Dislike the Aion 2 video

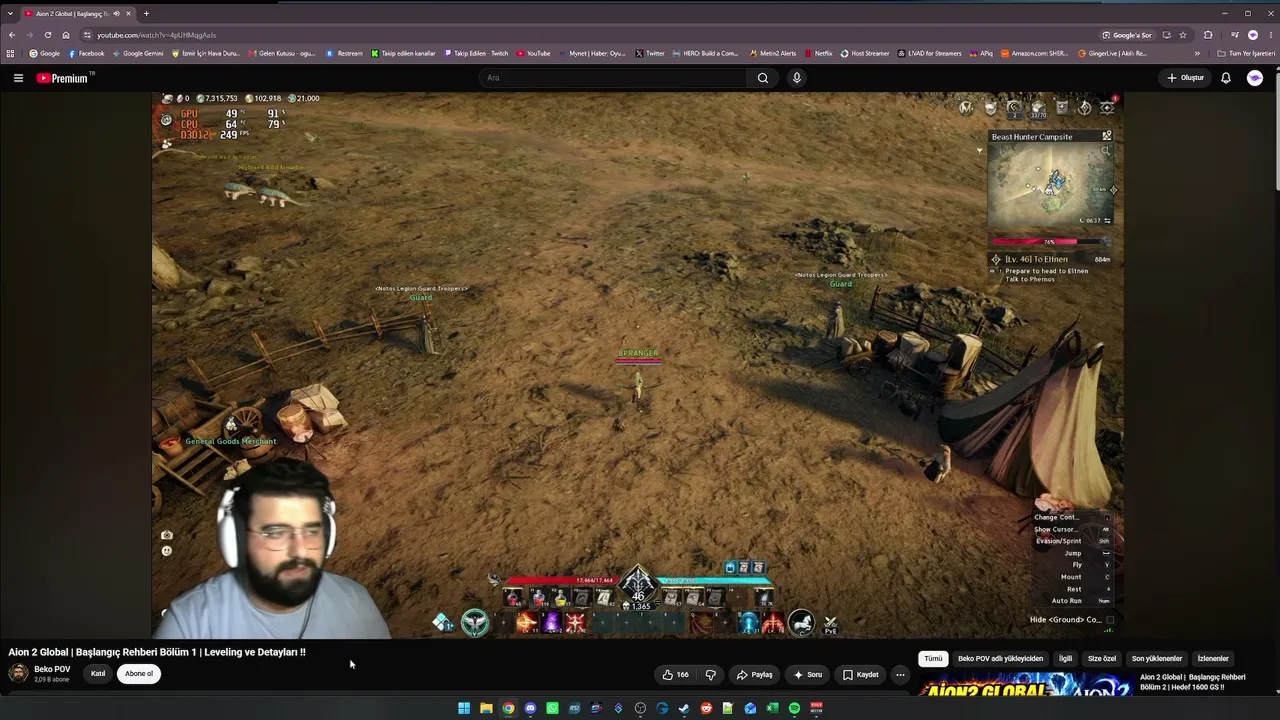point(710,674)
